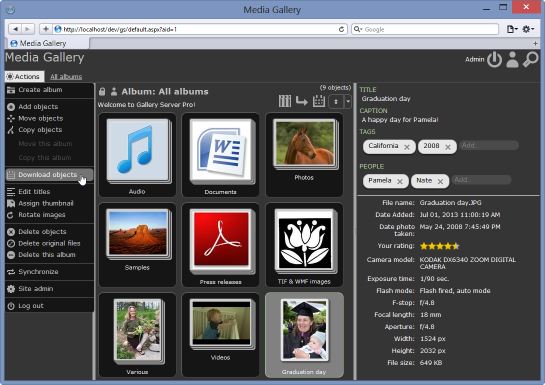Viewport: 545px width, 385px height.
Task: Select Delete original files action
Action: [49, 243]
